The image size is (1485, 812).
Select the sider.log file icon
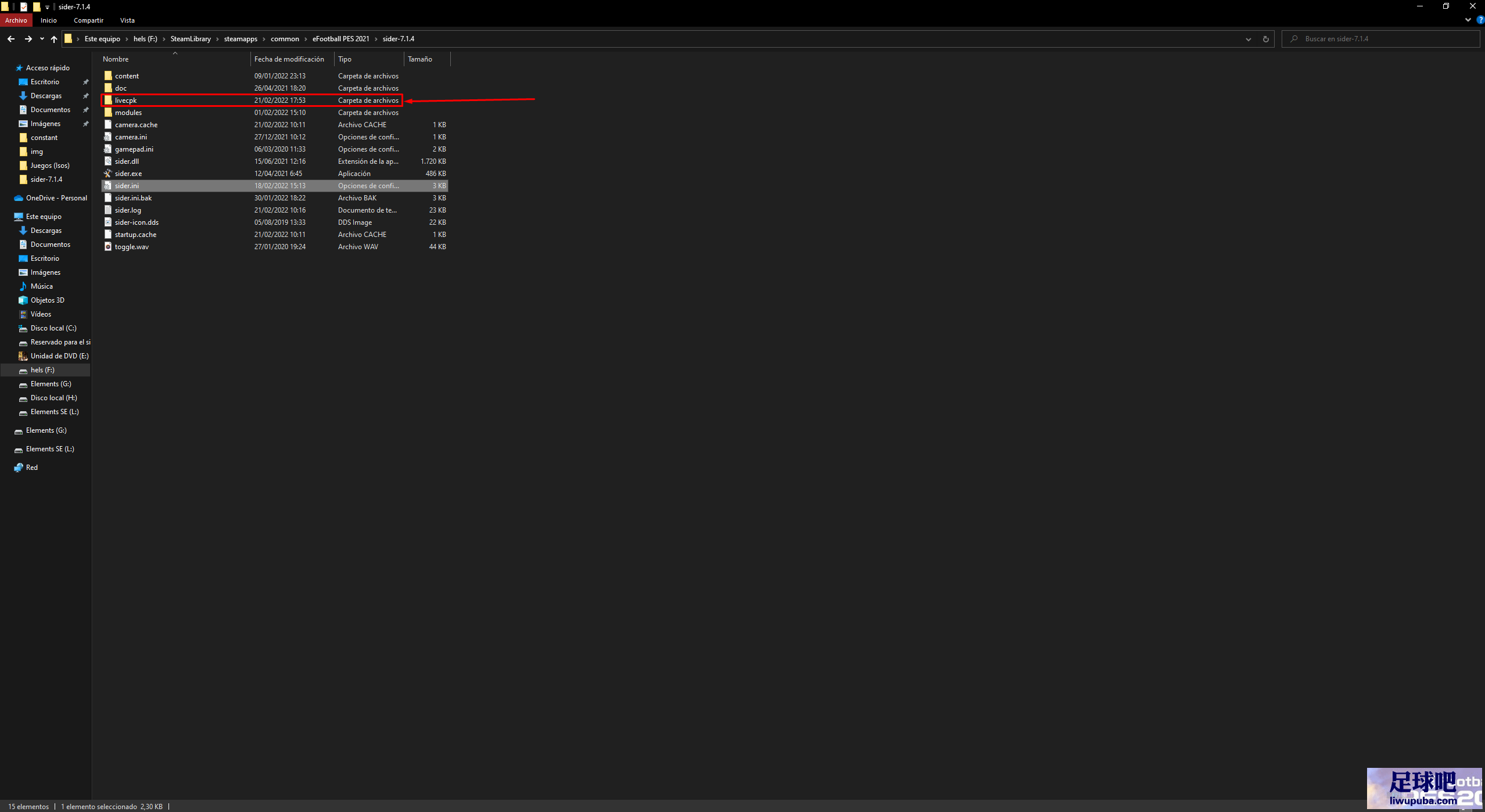[x=108, y=210]
